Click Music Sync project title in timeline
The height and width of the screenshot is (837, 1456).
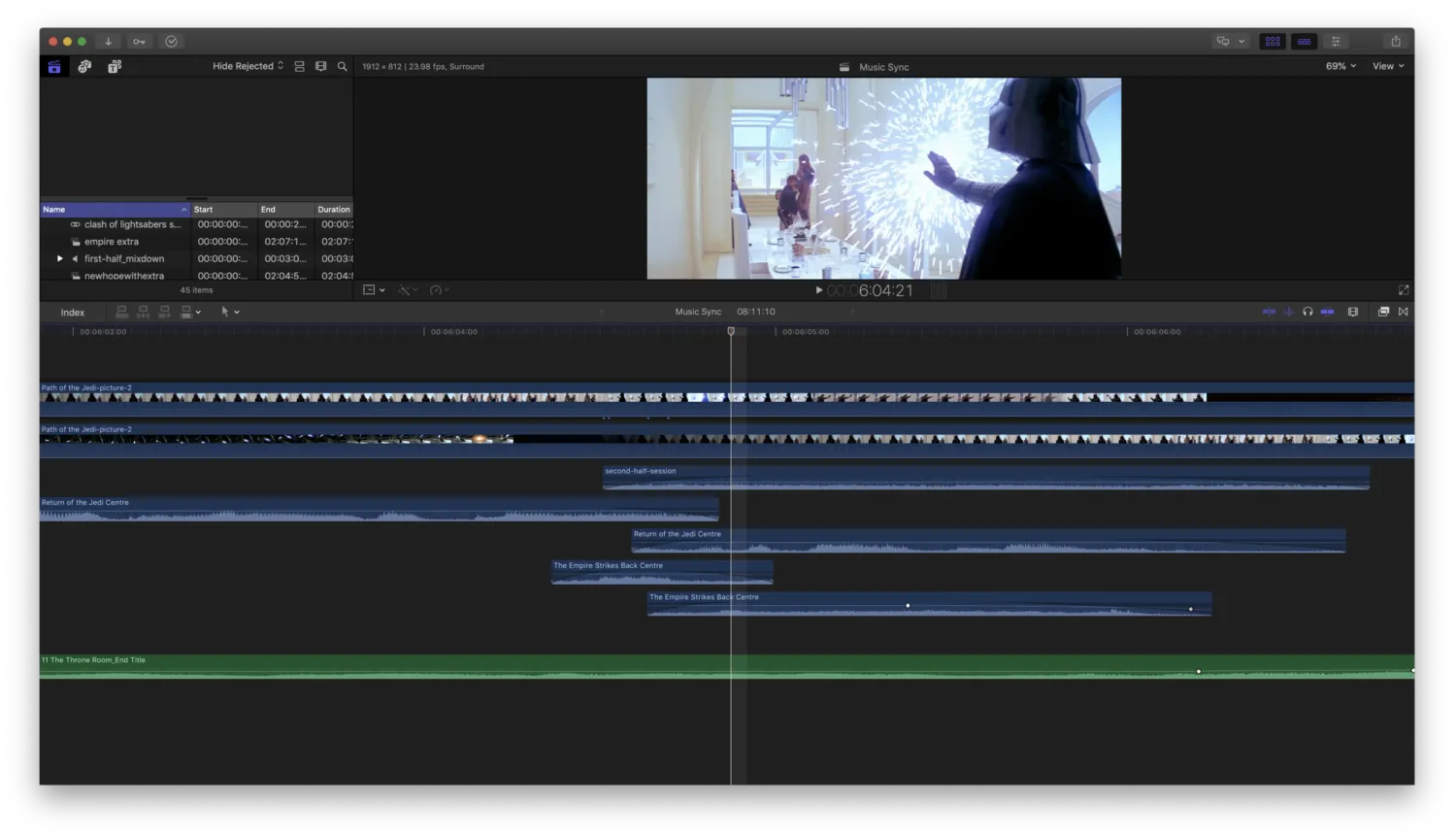click(698, 312)
